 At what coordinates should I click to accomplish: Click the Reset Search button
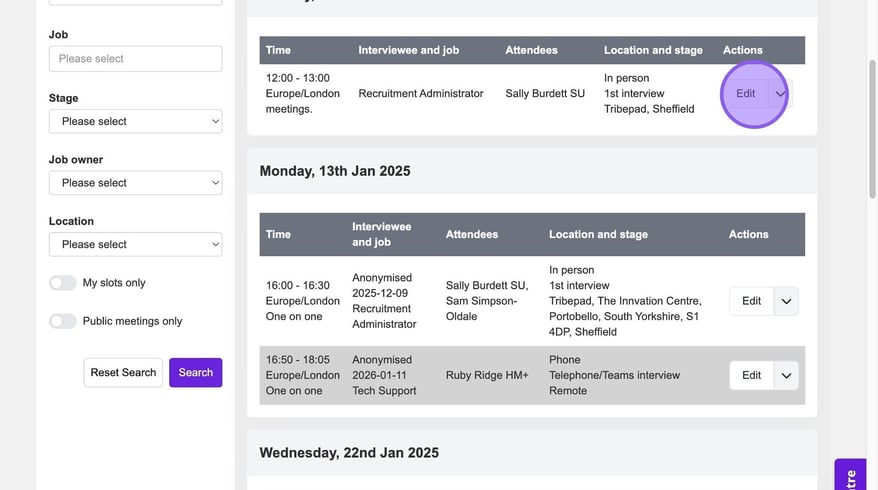coord(123,373)
